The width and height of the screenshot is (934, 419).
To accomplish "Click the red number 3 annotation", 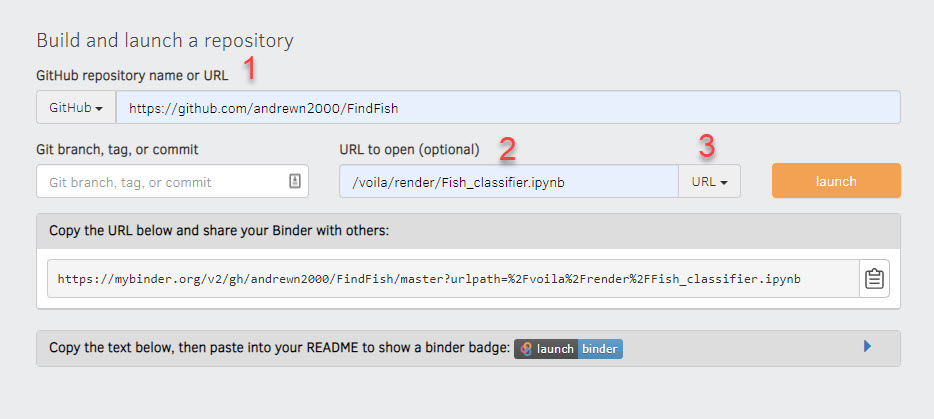I will coord(707,147).
